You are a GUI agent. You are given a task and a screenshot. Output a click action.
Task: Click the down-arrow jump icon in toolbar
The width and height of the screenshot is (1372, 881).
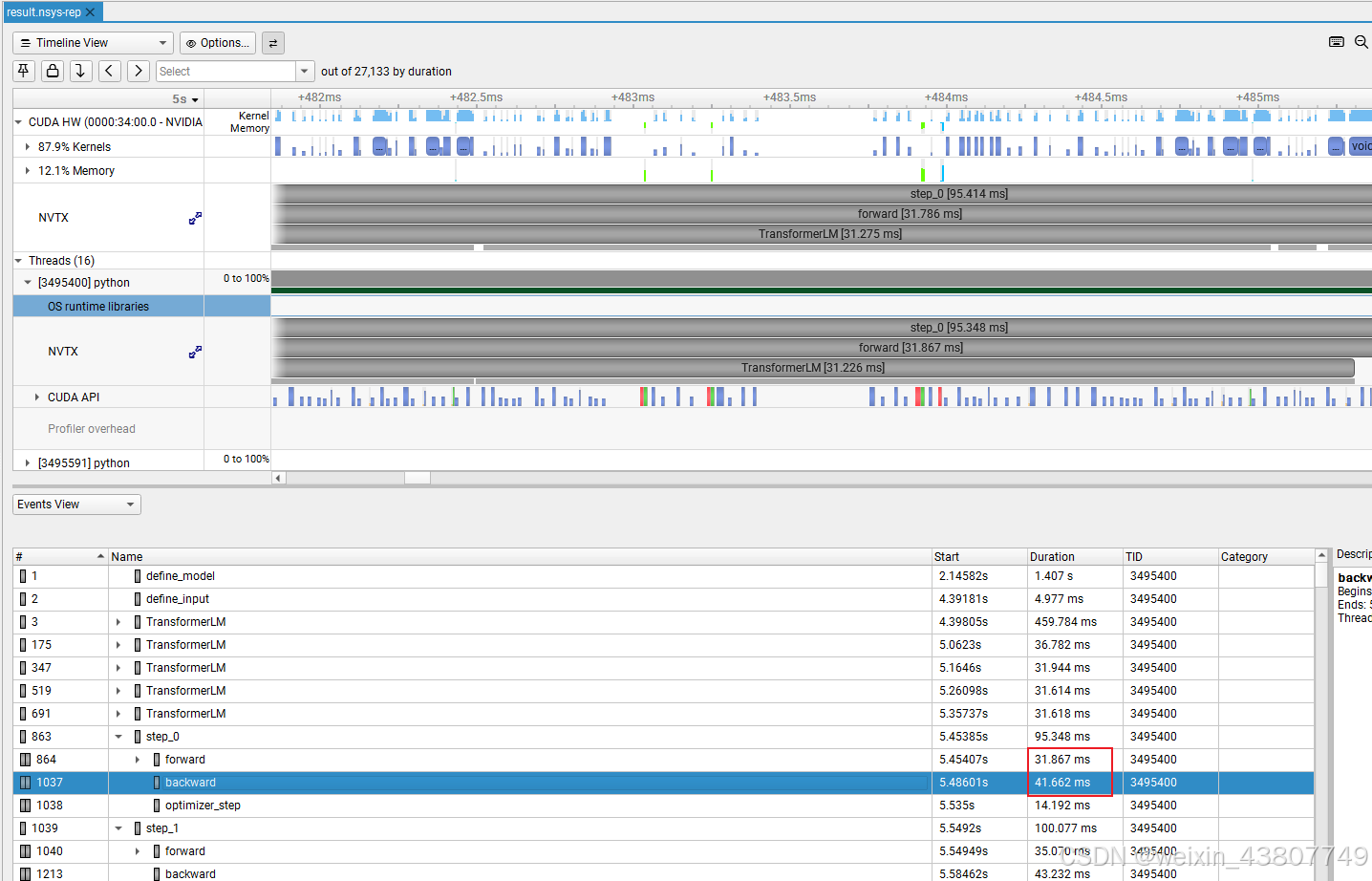[81, 71]
